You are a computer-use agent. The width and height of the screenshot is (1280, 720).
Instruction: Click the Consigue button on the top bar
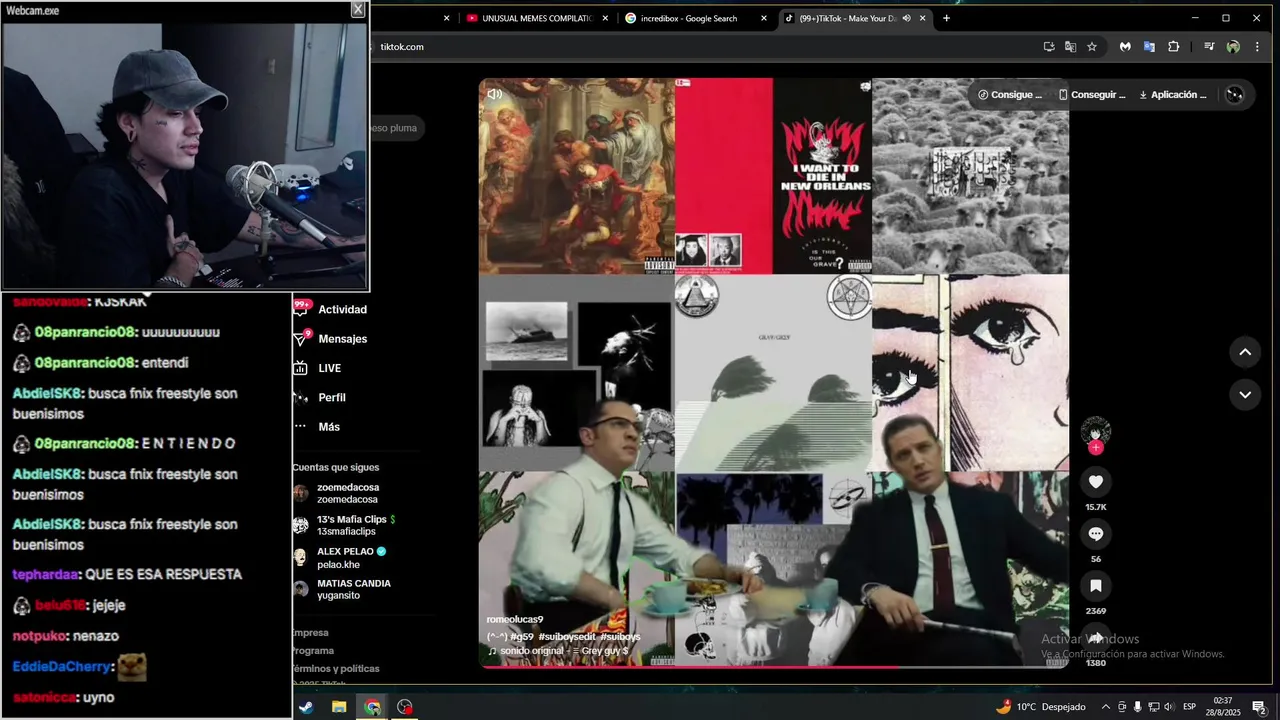[x=1010, y=95]
